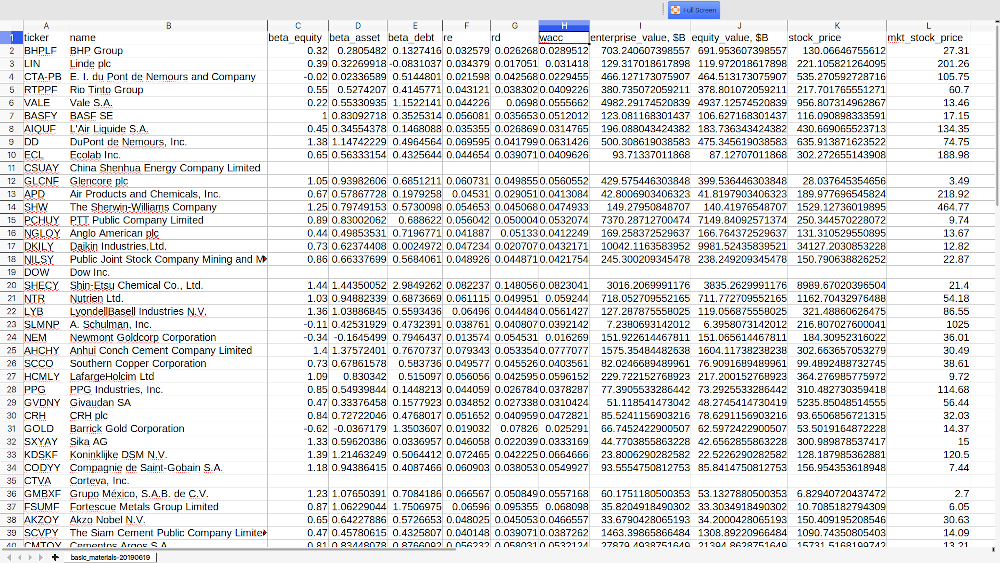This screenshot has height=563, width=1000.
Task: Select row 19 header
Action: 11,272
